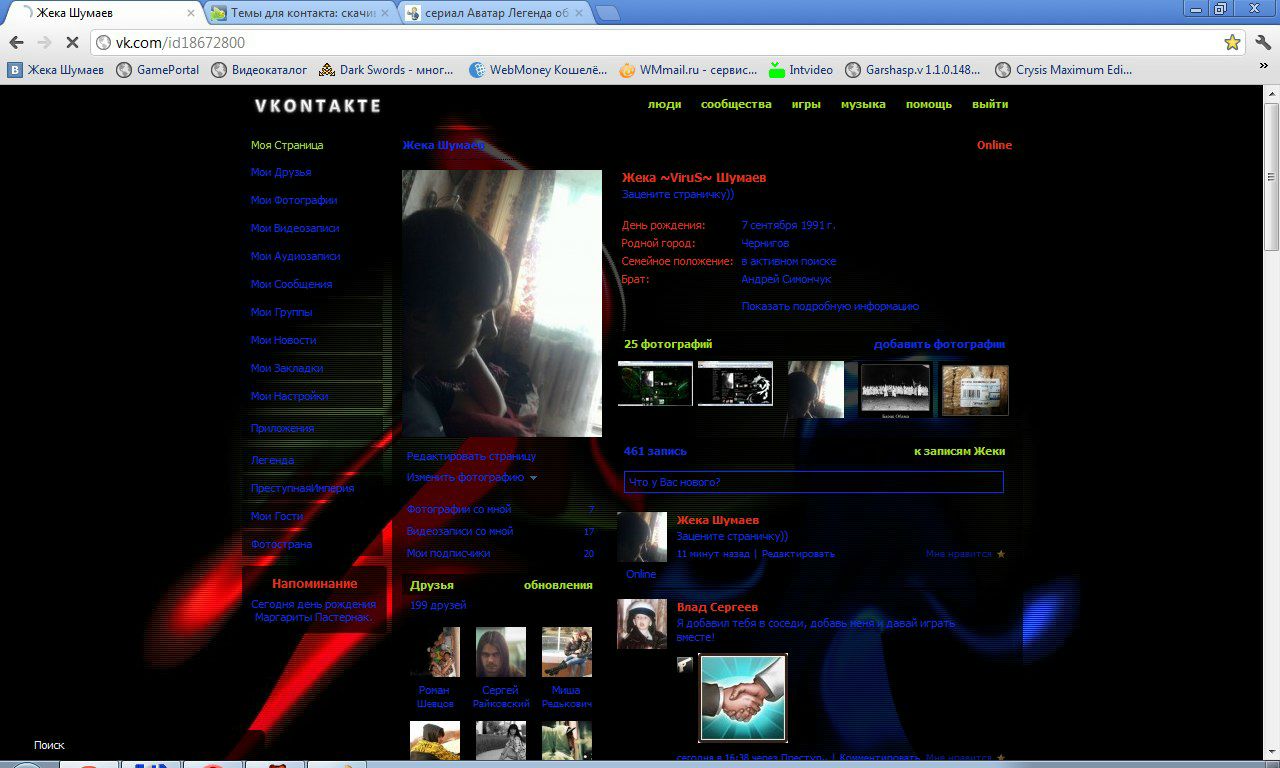This screenshot has height=768, width=1280.
Task: Click the small gun icon in Влад Сергеев's post
Action: pyautogui.click(x=685, y=664)
